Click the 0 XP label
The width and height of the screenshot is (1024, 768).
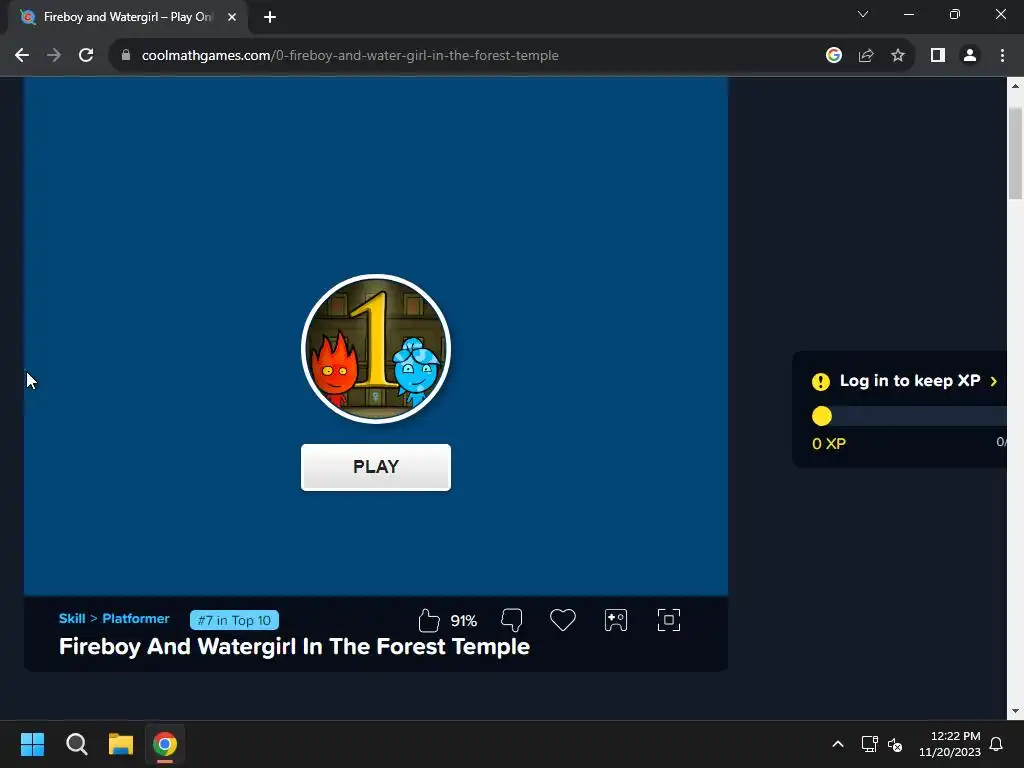(x=829, y=444)
